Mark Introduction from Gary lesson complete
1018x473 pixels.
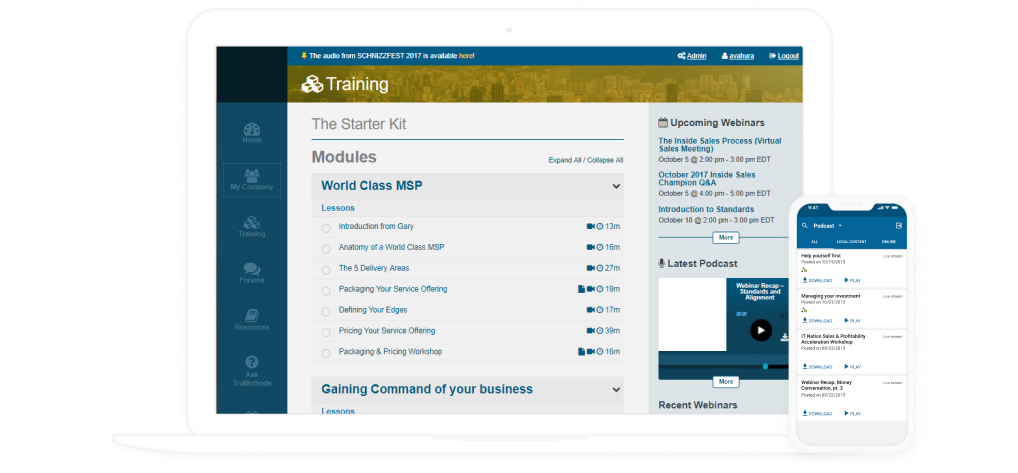point(326,228)
